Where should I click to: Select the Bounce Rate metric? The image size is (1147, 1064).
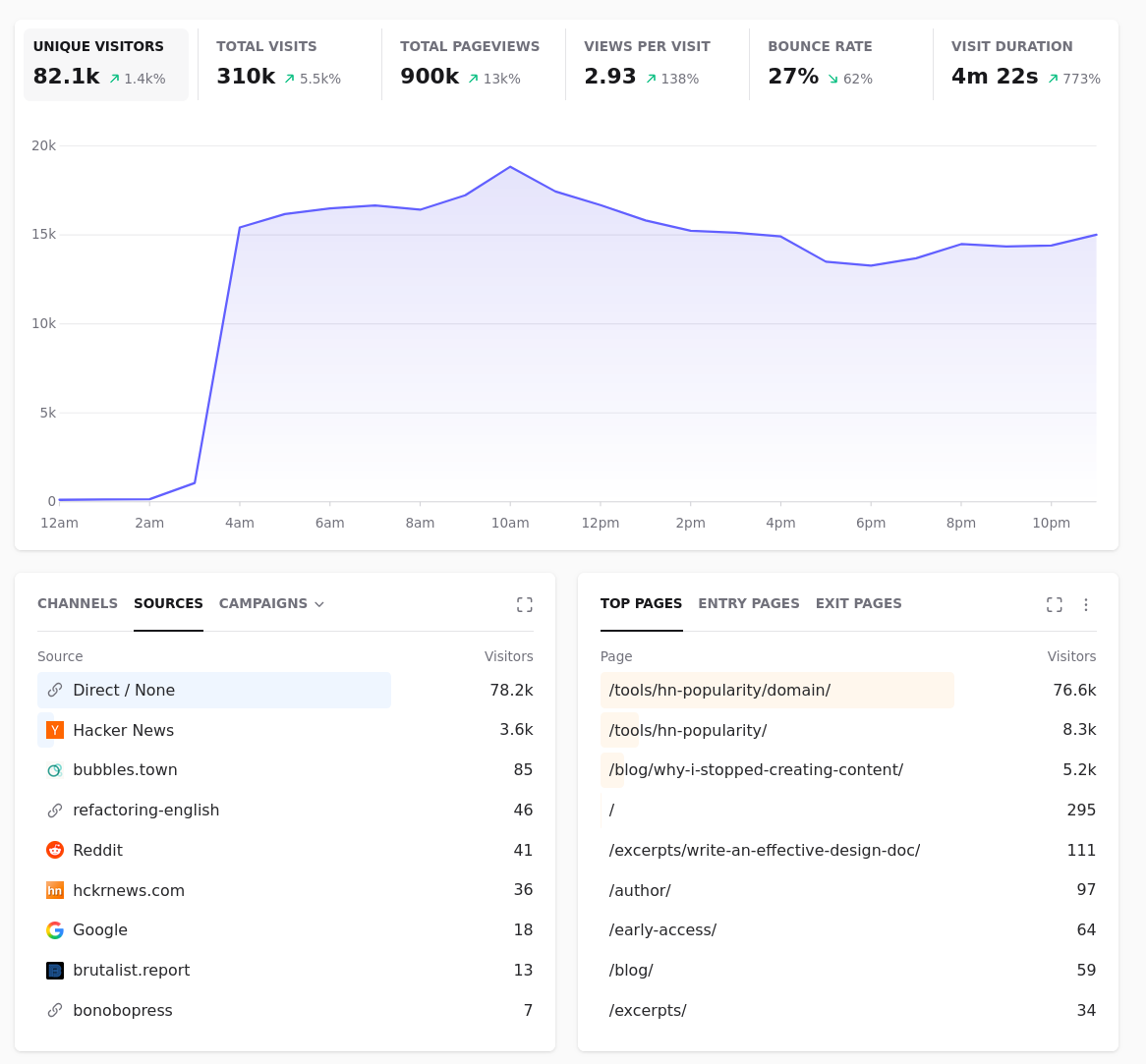pos(841,65)
